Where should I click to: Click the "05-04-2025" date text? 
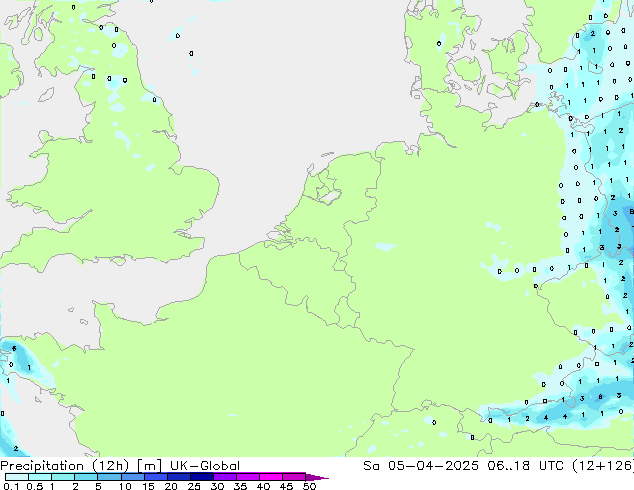click(x=433, y=466)
